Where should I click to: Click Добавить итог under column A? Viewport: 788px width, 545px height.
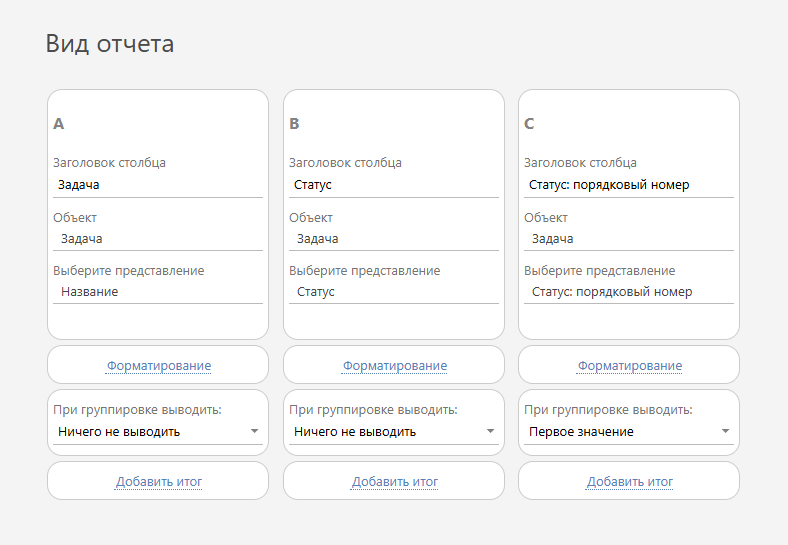tap(159, 482)
